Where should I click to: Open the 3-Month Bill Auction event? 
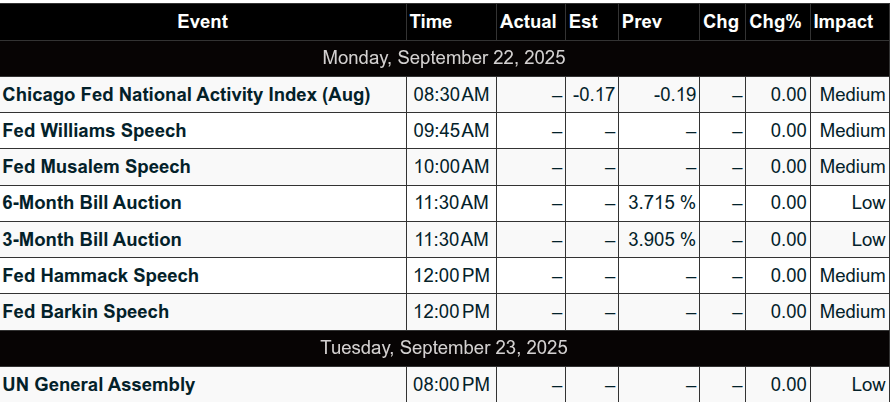[93, 240]
